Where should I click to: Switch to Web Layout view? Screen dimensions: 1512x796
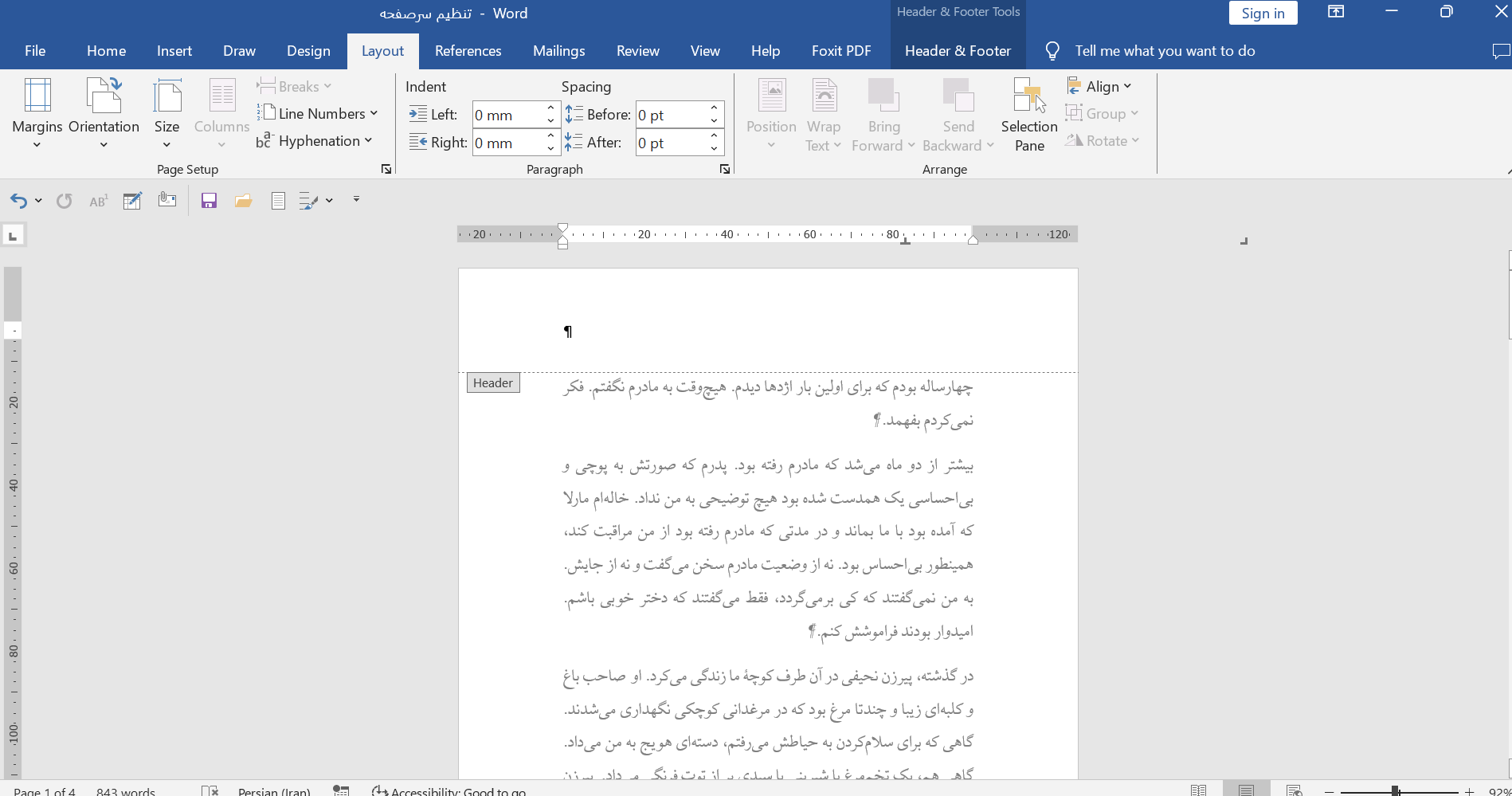[1295, 790]
